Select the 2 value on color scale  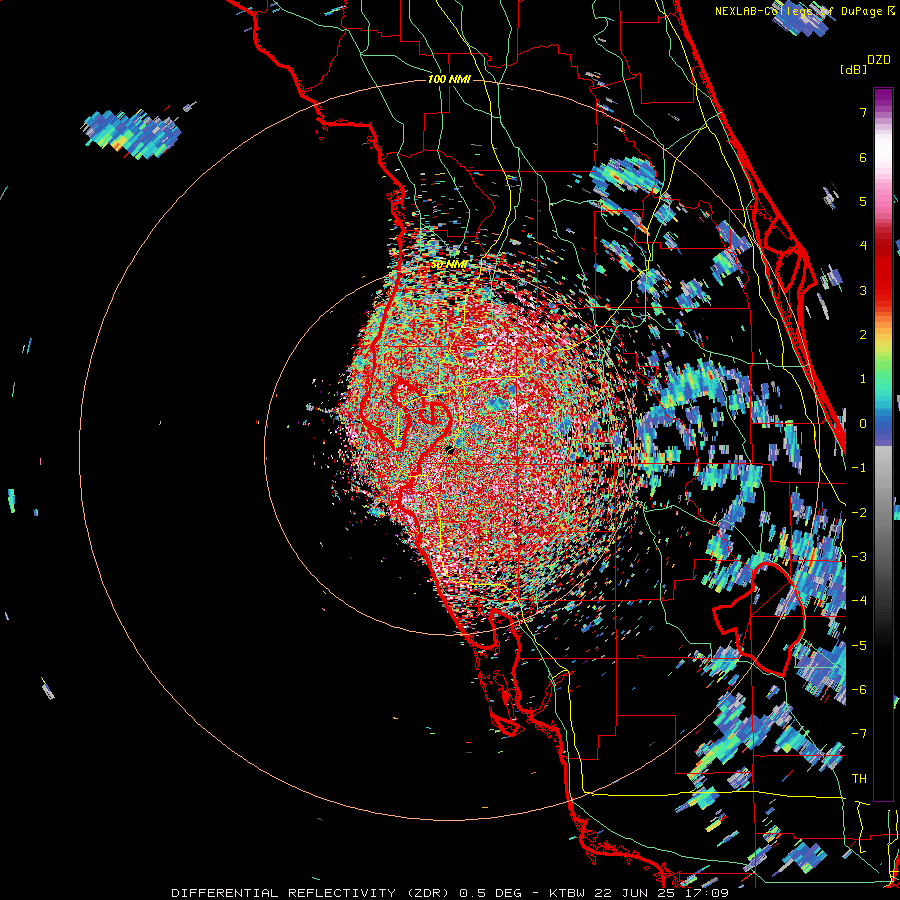(863, 335)
